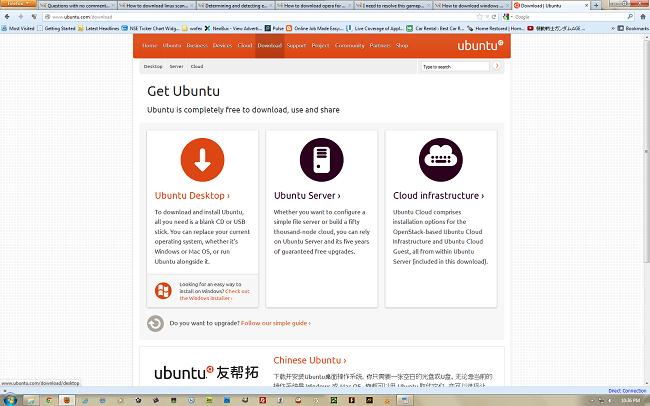Switch to the How to download linux scan tab
Screen dimensions: 650x406
coord(156,5)
